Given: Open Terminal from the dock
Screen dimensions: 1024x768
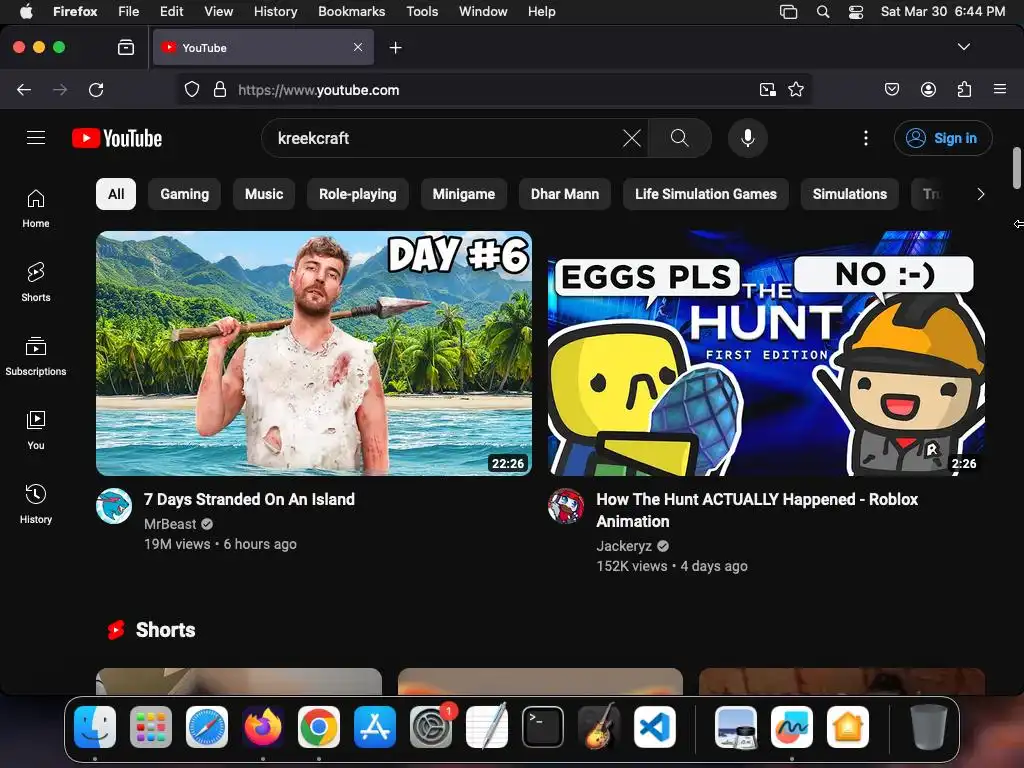Looking at the screenshot, I should (x=542, y=727).
